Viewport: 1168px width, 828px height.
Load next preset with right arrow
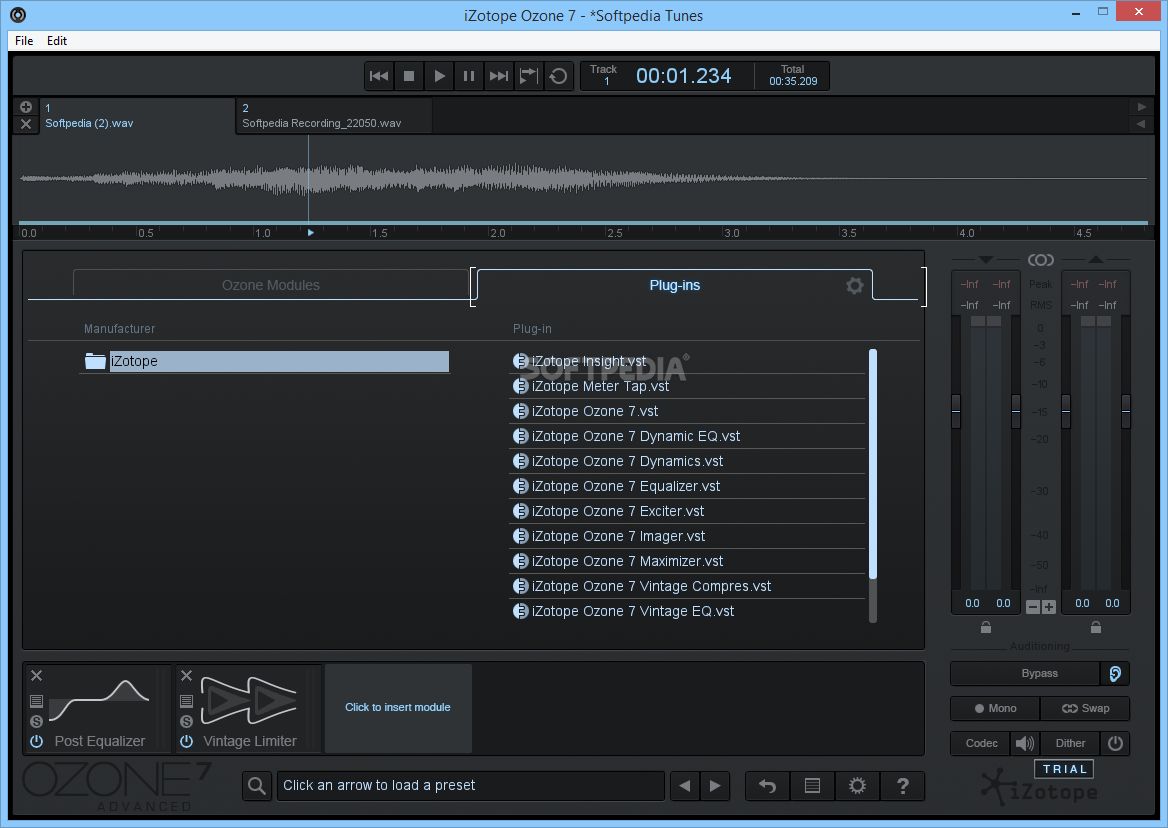click(x=715, y=786)
